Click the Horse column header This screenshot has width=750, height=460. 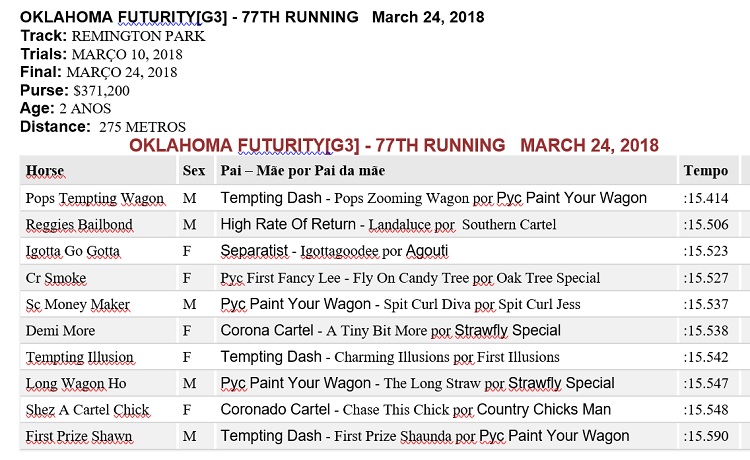44,171
